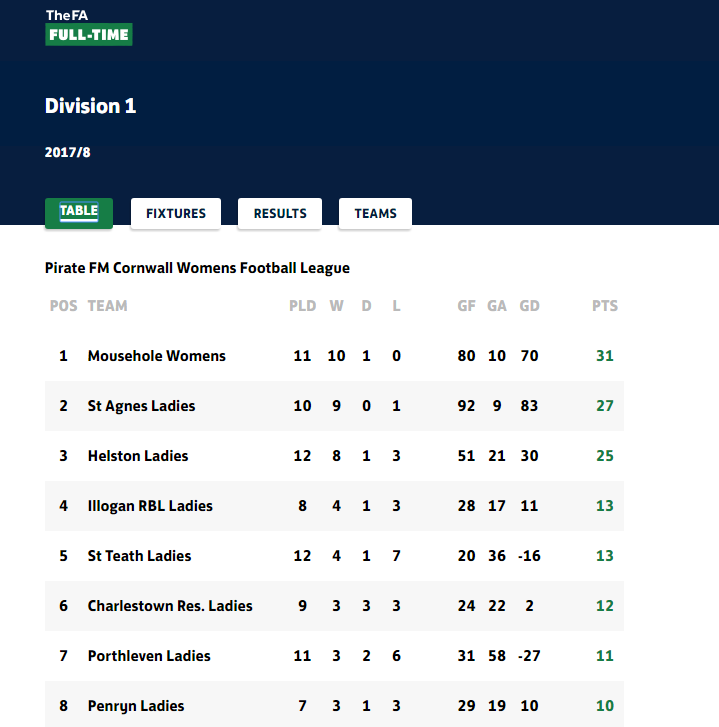
Task: Click The FA Full-Time logo
Action: point(89,27)
